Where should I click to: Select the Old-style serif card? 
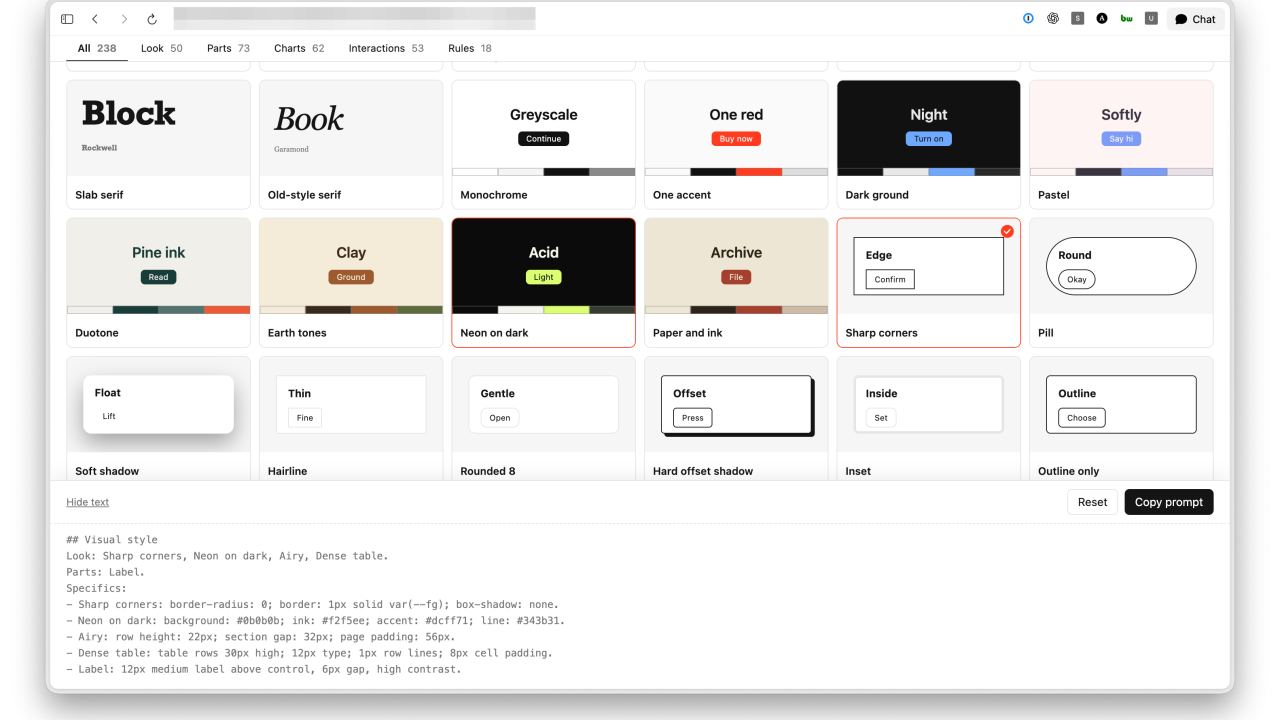[x=351, y=144]
